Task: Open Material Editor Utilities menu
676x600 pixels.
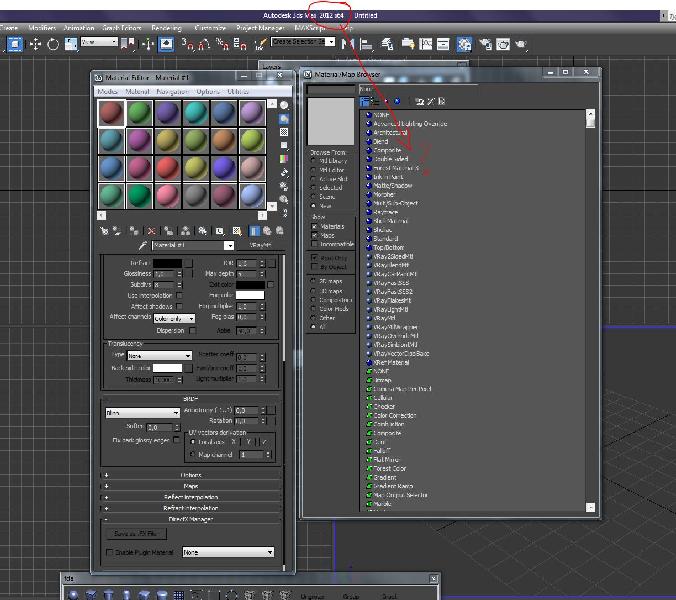Action: [238, 91]
